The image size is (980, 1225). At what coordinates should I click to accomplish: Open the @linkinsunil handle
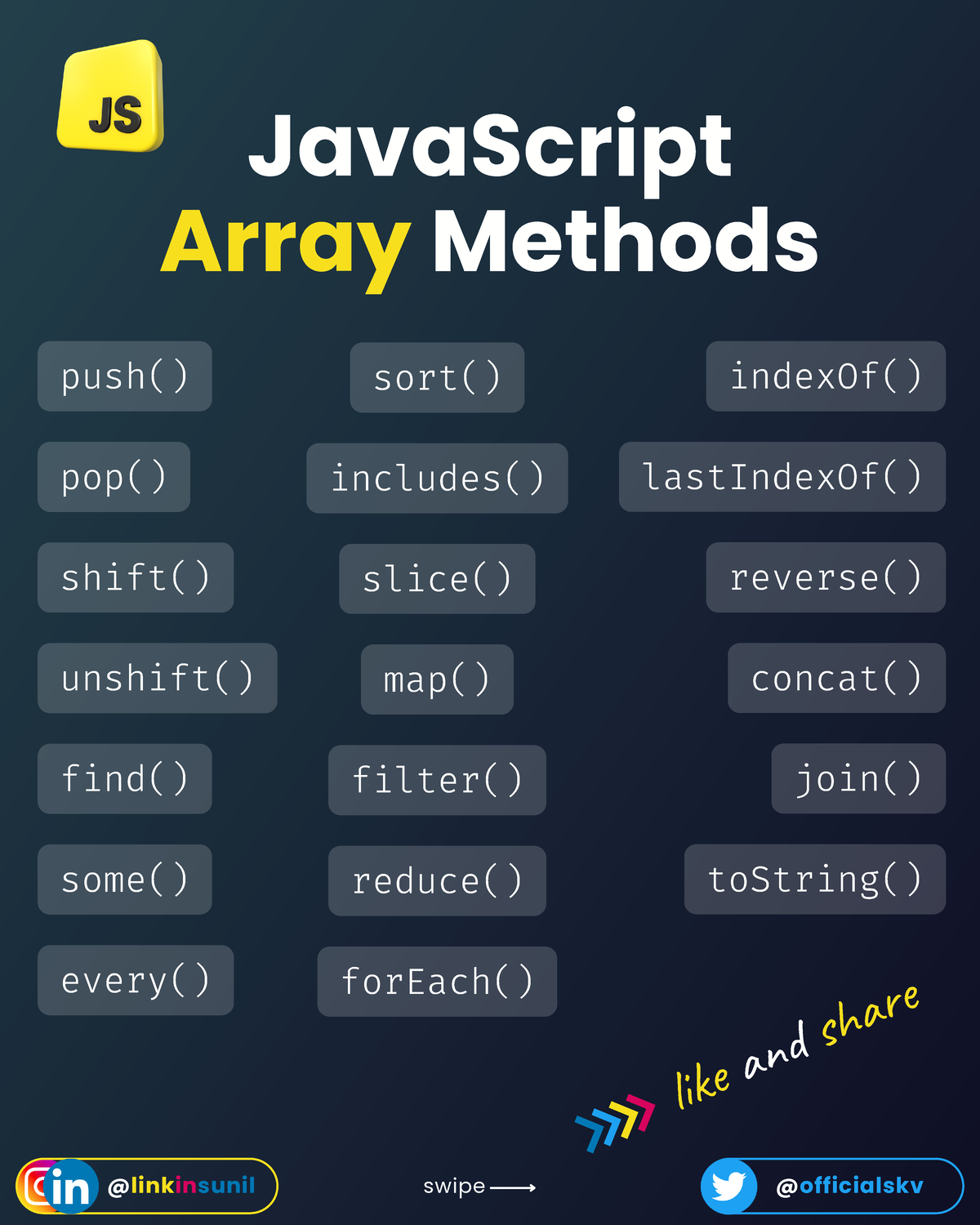181,1186
